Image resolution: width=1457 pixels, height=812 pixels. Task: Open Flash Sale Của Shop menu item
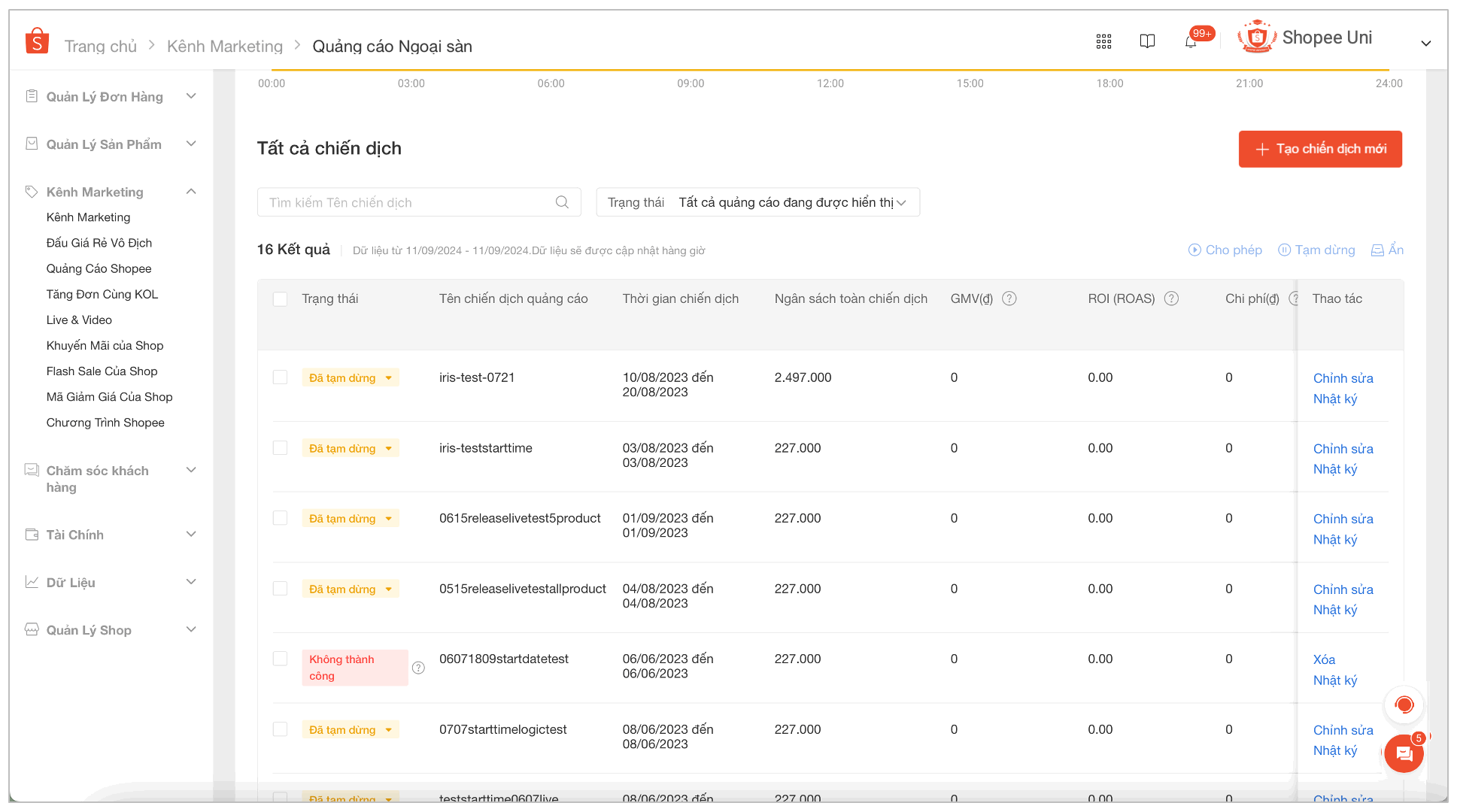click(102, 371)
